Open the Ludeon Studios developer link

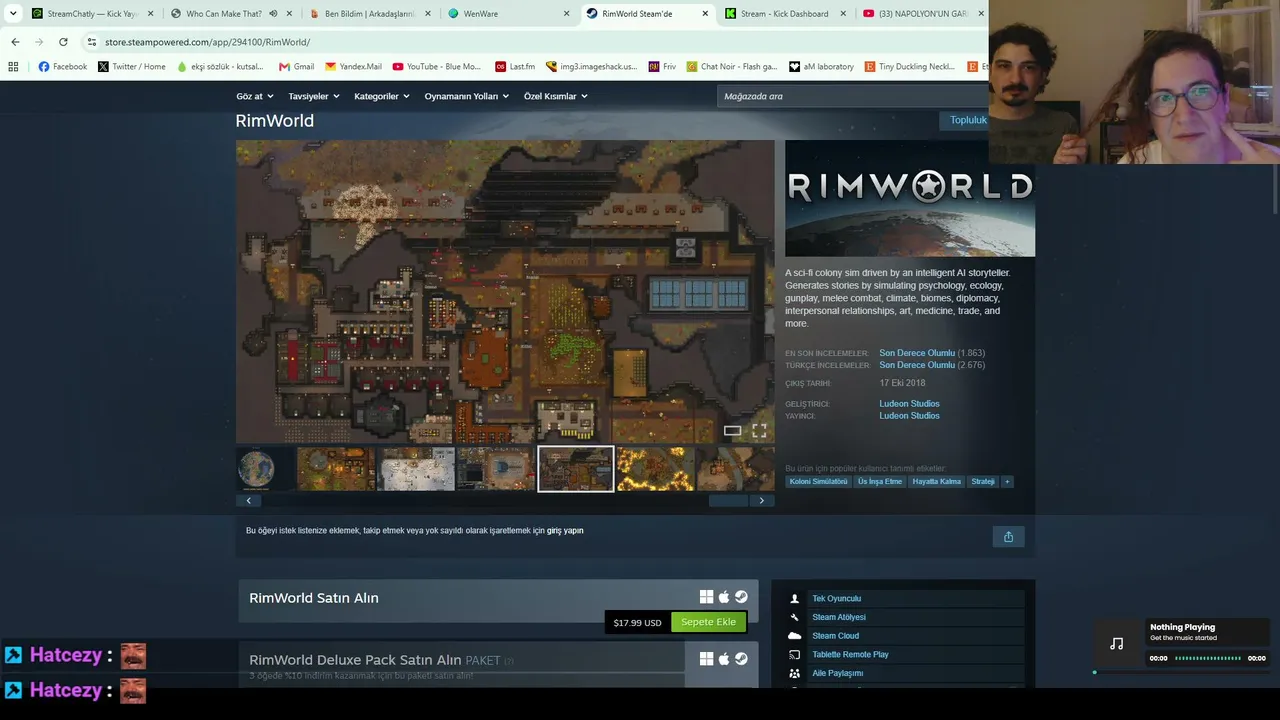[x=909, y=404]
